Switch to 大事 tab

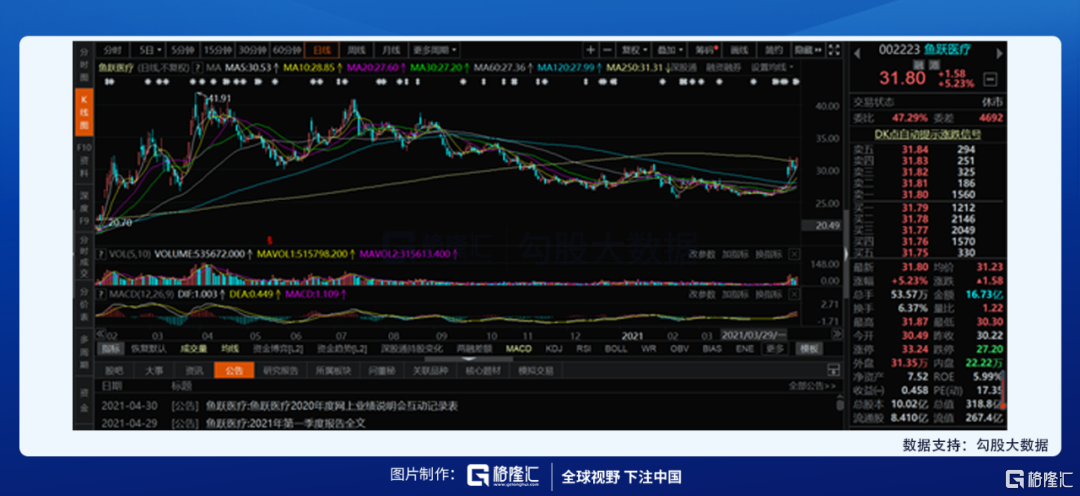155,371
